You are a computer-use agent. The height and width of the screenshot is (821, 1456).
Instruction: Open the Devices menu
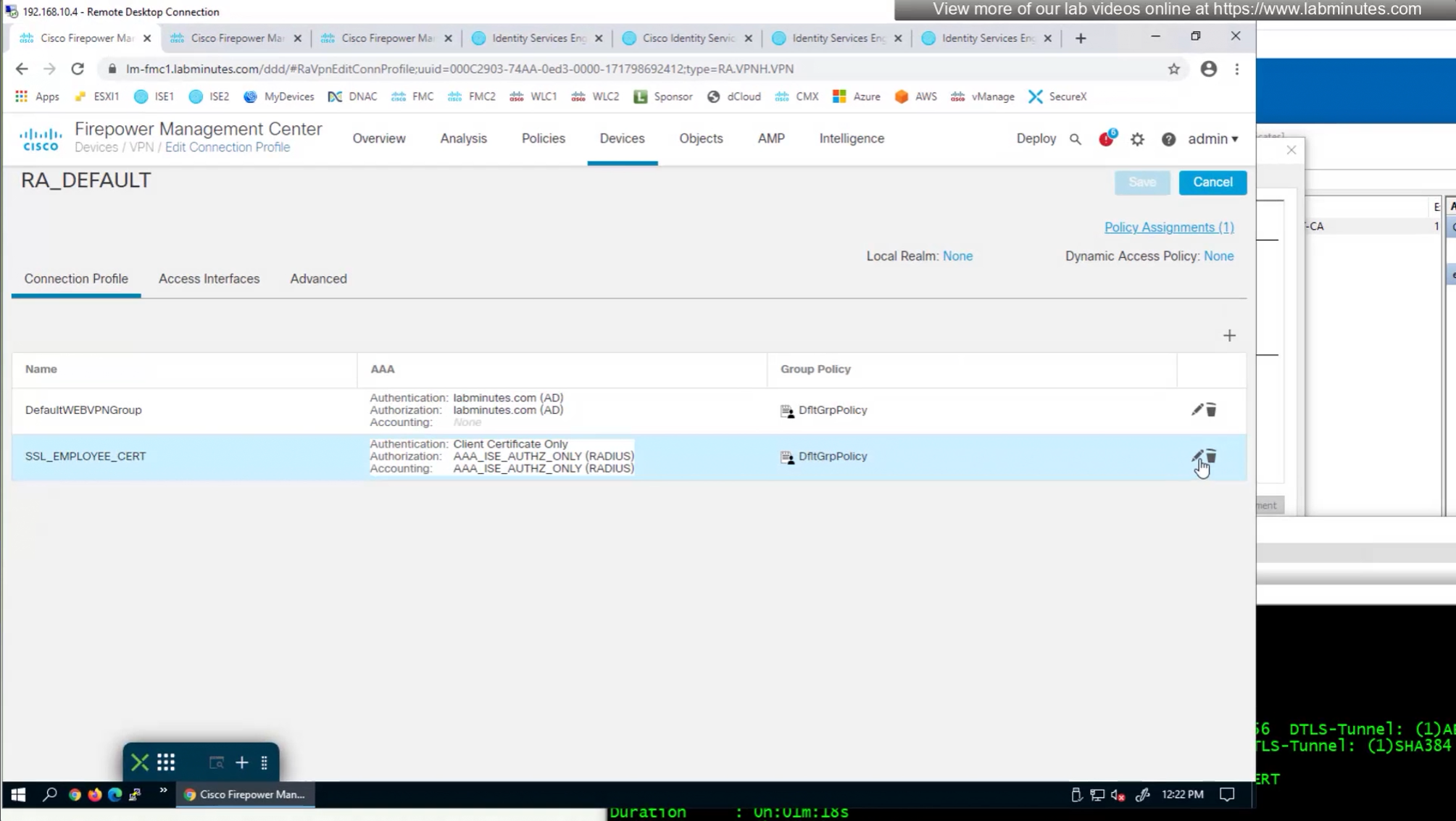(x=622, y=138)
